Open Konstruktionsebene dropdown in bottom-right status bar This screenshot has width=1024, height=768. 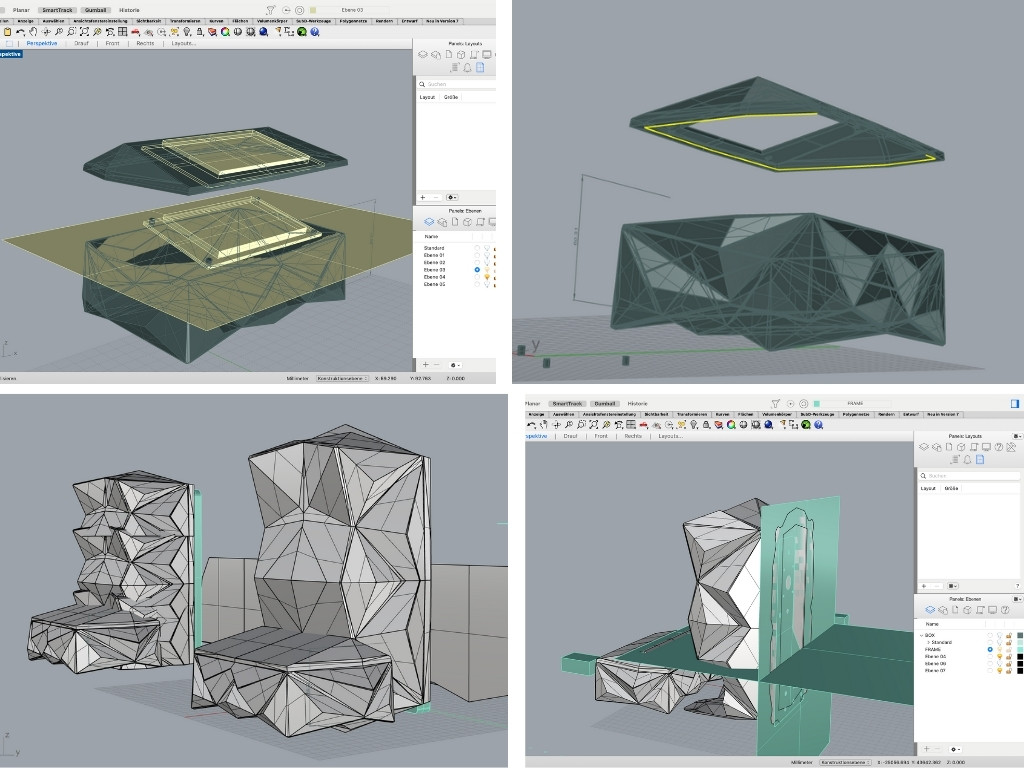coord(845,762)
